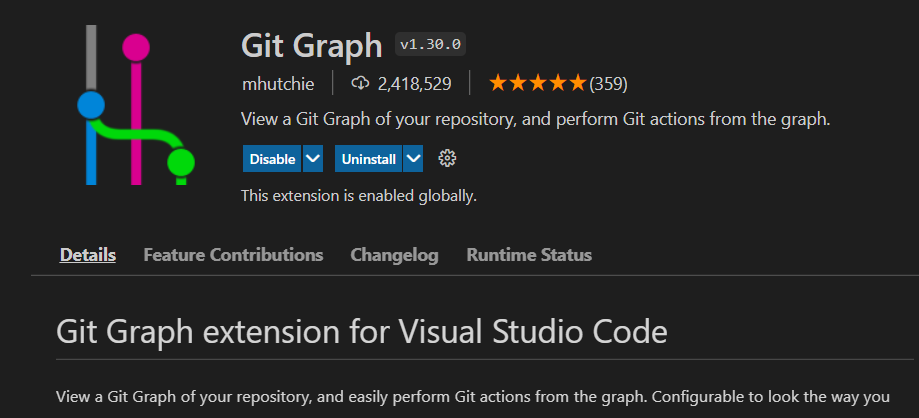
Task: Switch to the Feature Contributions tab
Action: click(x=233, y=255)
